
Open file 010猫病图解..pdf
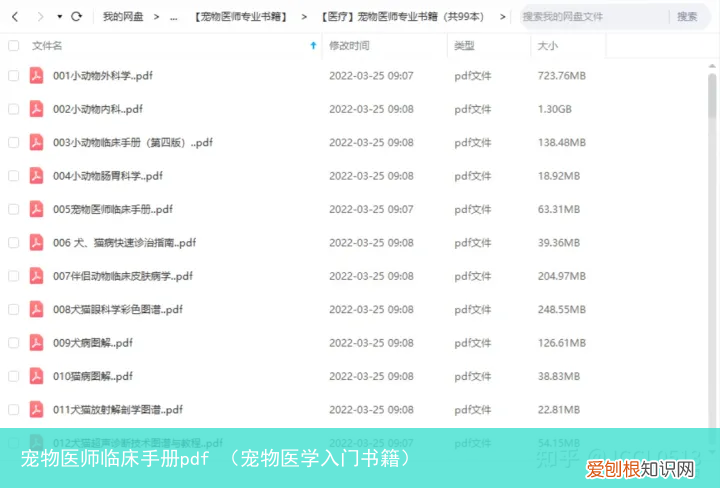[93, 377]
